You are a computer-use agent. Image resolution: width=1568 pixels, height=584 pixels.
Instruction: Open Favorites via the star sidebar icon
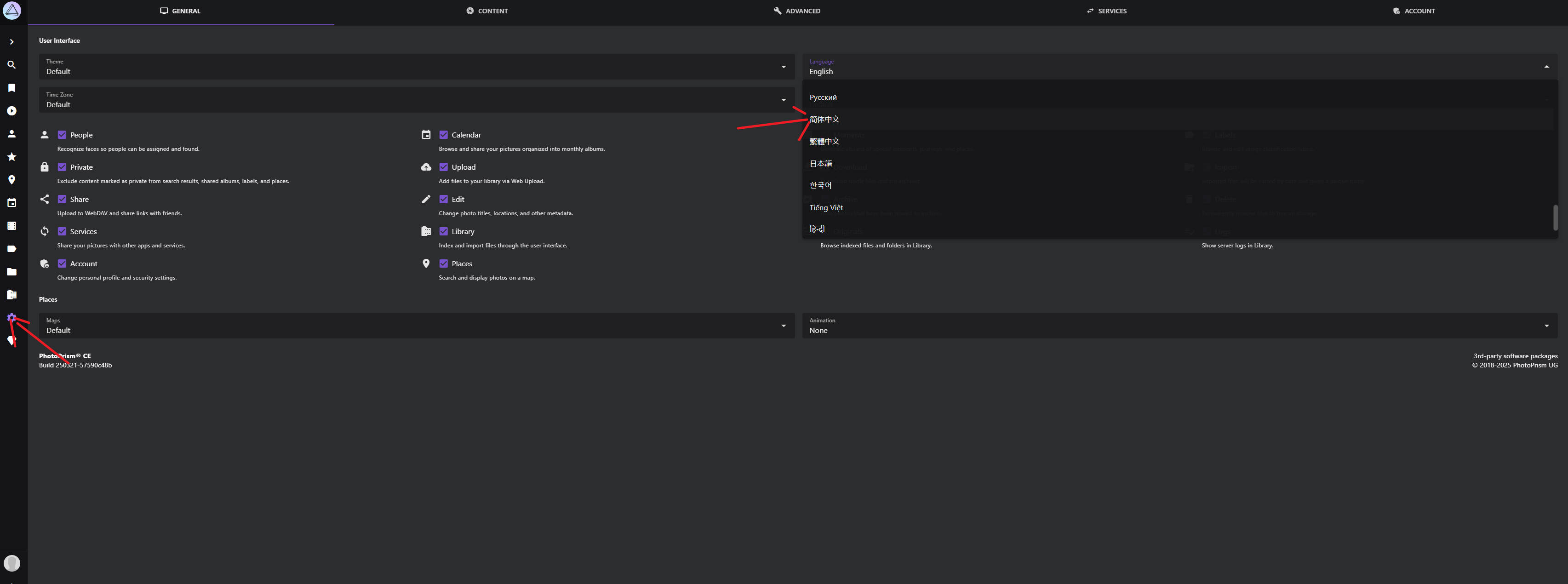pyautogui.click(x=11, y=157)
